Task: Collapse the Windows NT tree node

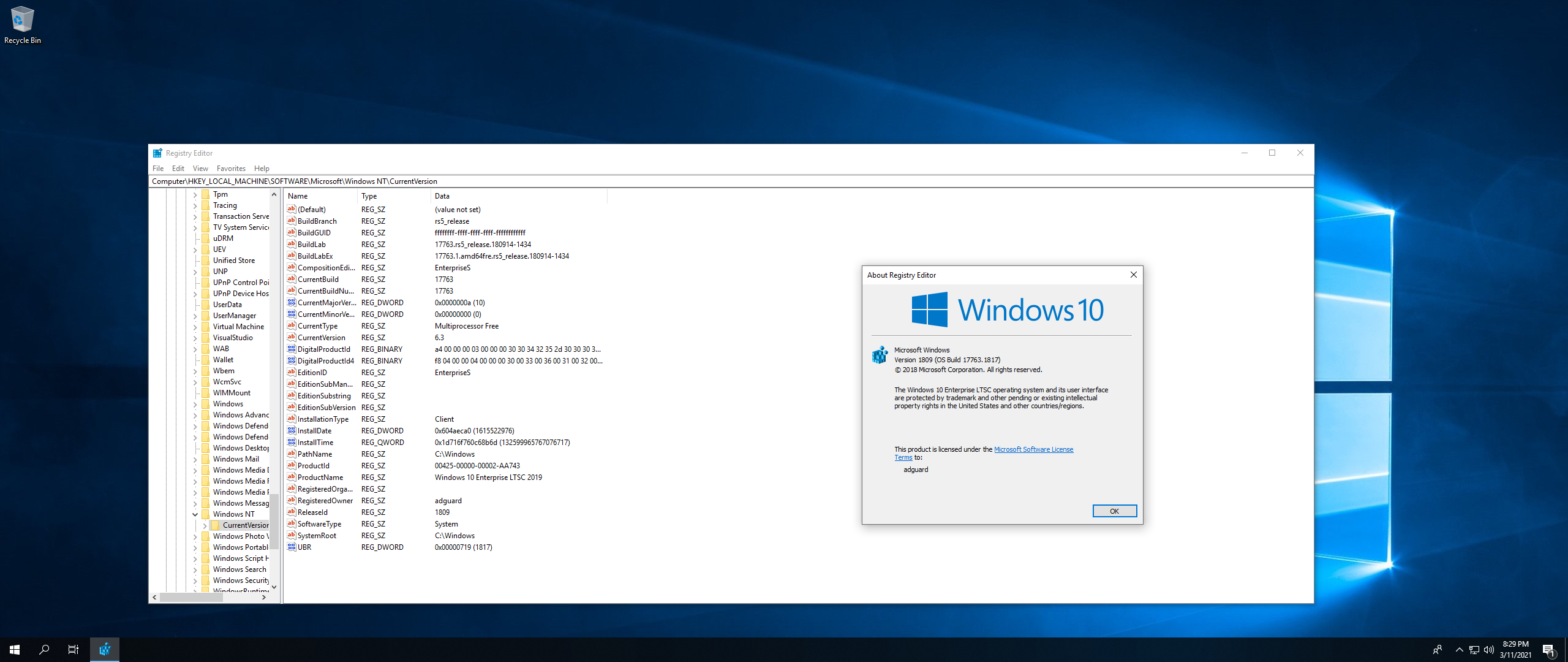Action: click(195, 514)
